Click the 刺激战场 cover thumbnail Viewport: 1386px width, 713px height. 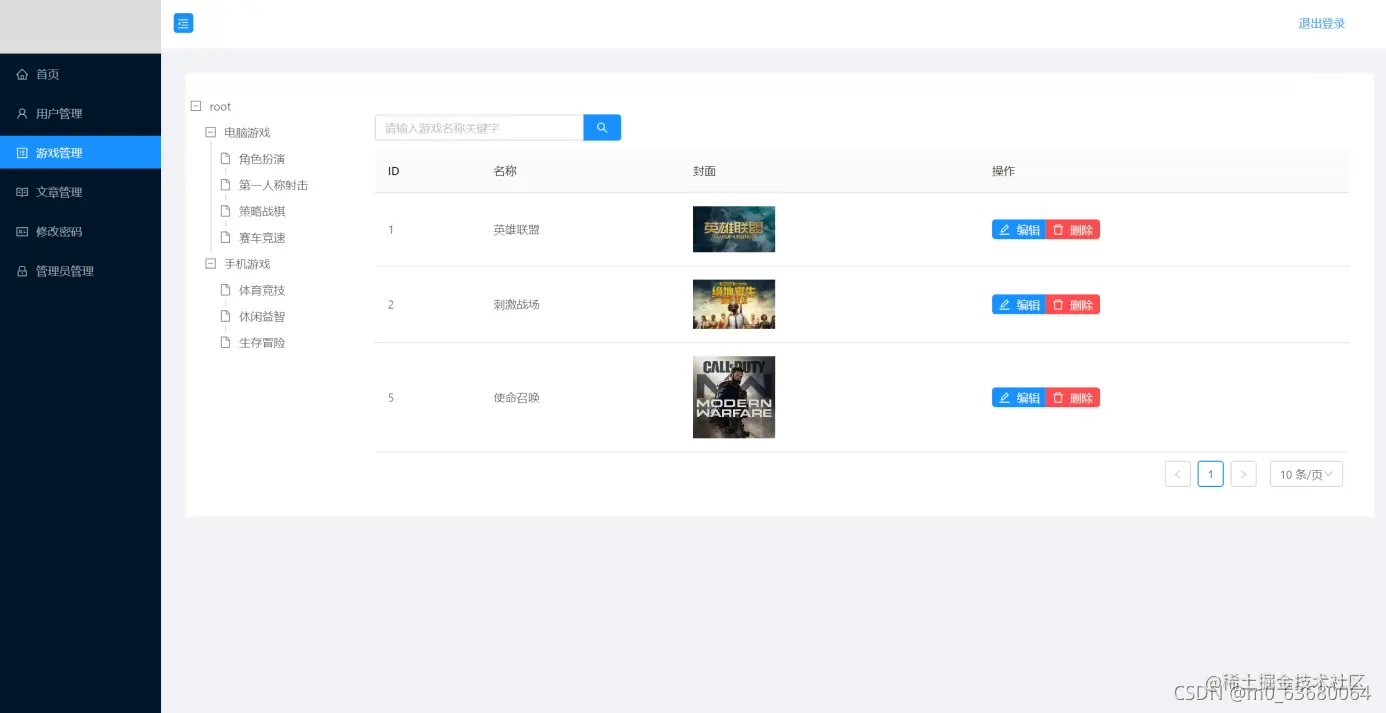coord(734,304)
